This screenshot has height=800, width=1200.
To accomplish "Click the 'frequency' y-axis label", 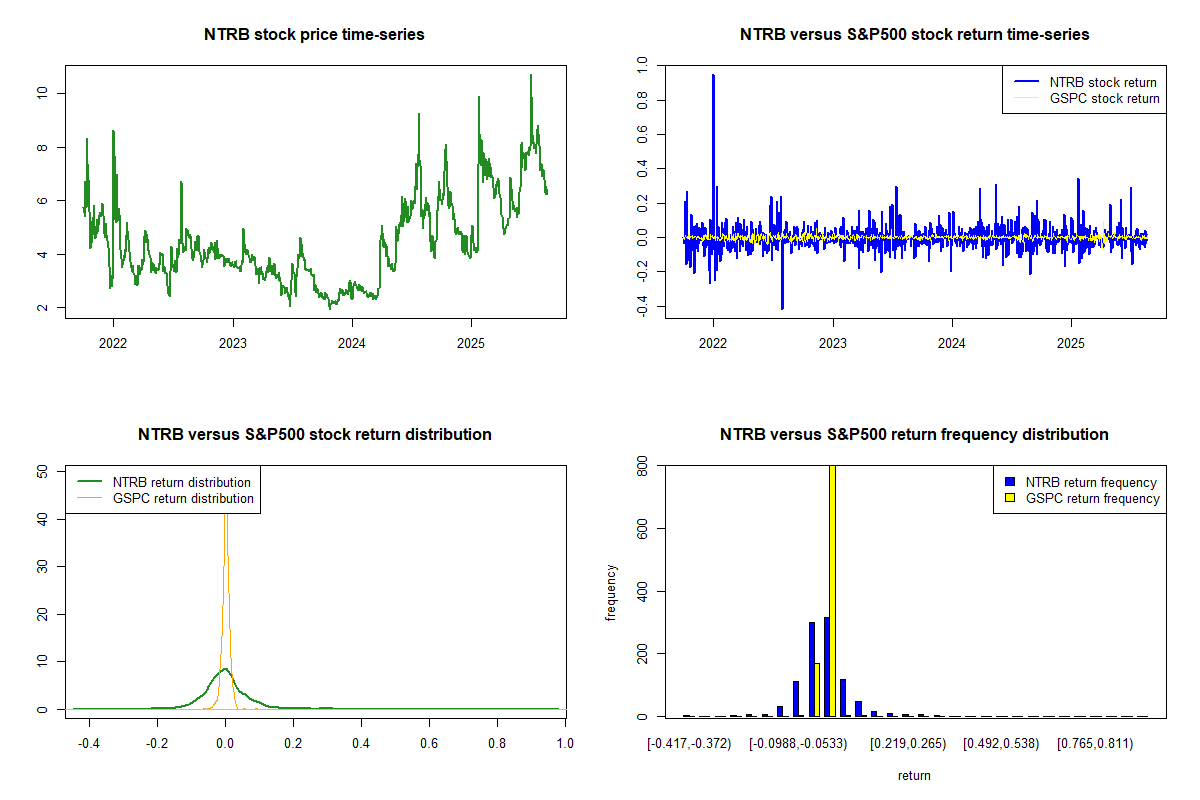I will [x=611, y=592].
